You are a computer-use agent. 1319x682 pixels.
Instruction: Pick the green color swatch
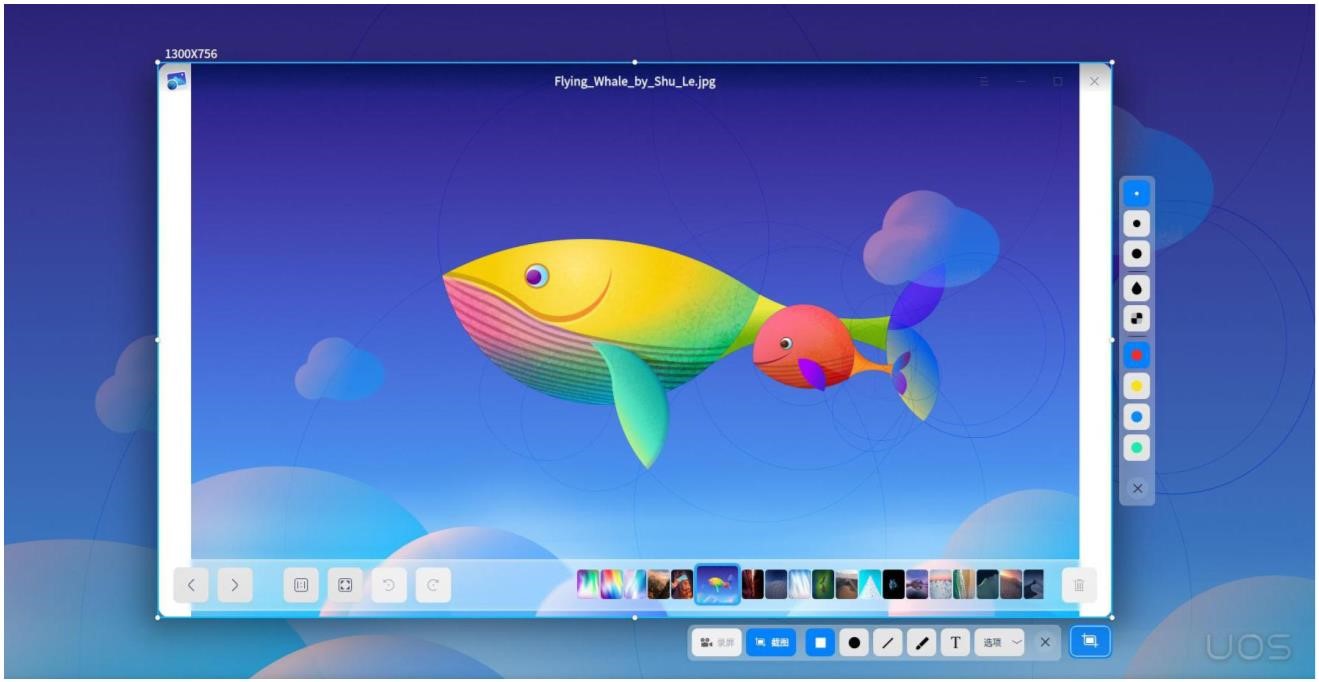1137,448
